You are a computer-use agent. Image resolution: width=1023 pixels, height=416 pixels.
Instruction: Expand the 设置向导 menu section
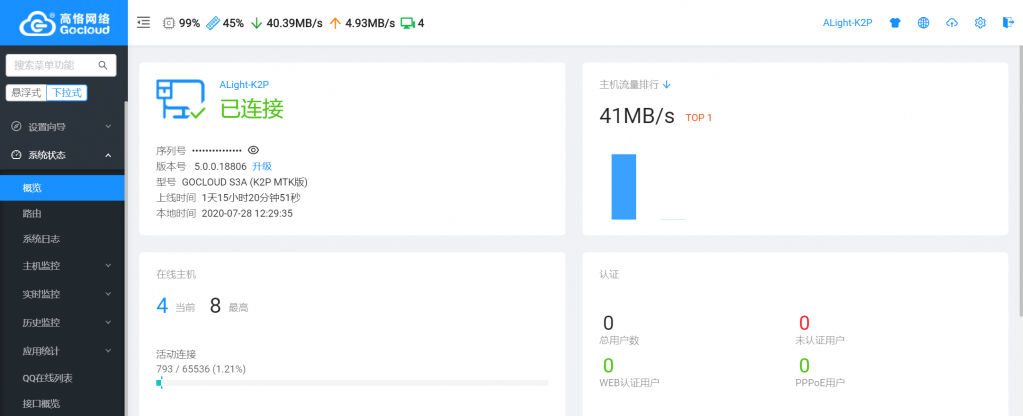coord(62,127)
